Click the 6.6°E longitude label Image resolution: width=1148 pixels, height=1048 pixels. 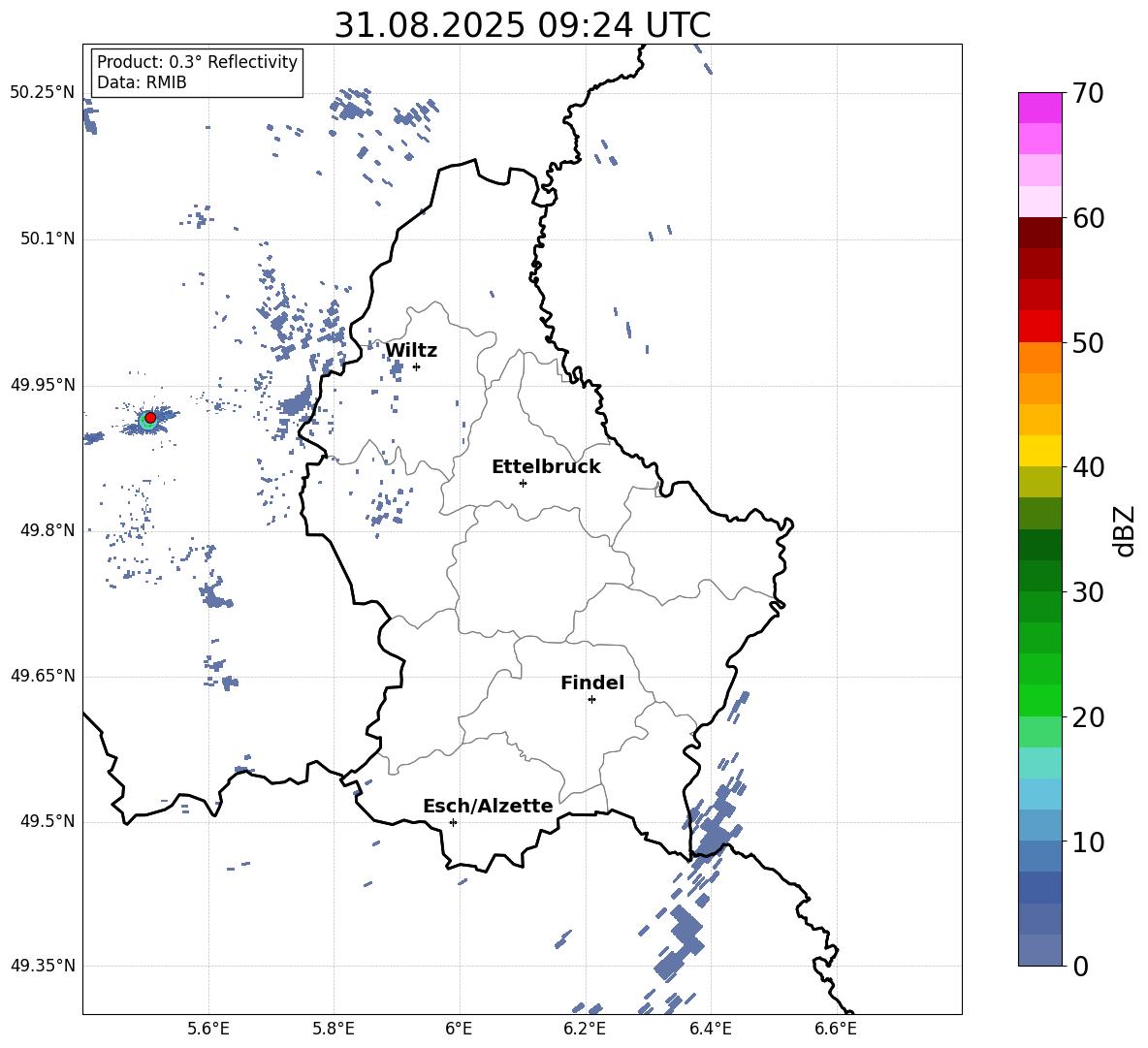pyautogui.click(x=836, y=1029)
